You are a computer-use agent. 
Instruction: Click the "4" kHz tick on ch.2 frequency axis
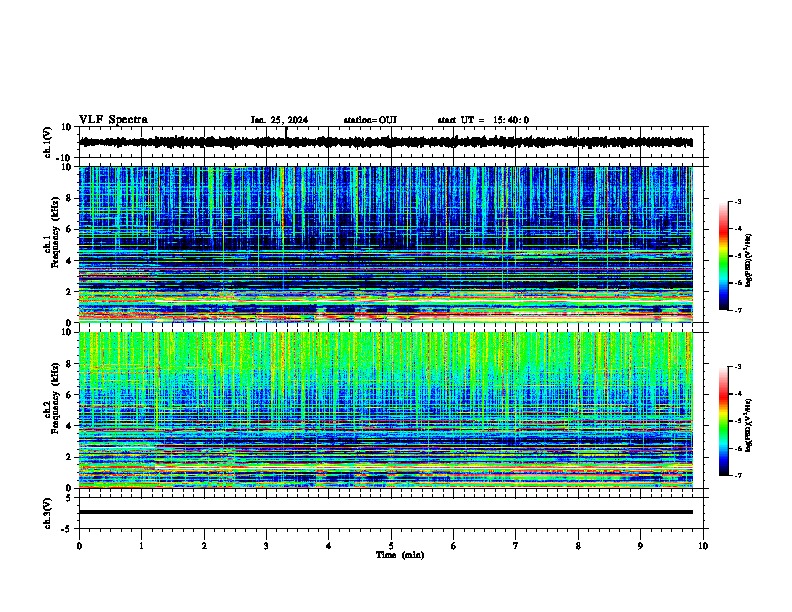69,426
